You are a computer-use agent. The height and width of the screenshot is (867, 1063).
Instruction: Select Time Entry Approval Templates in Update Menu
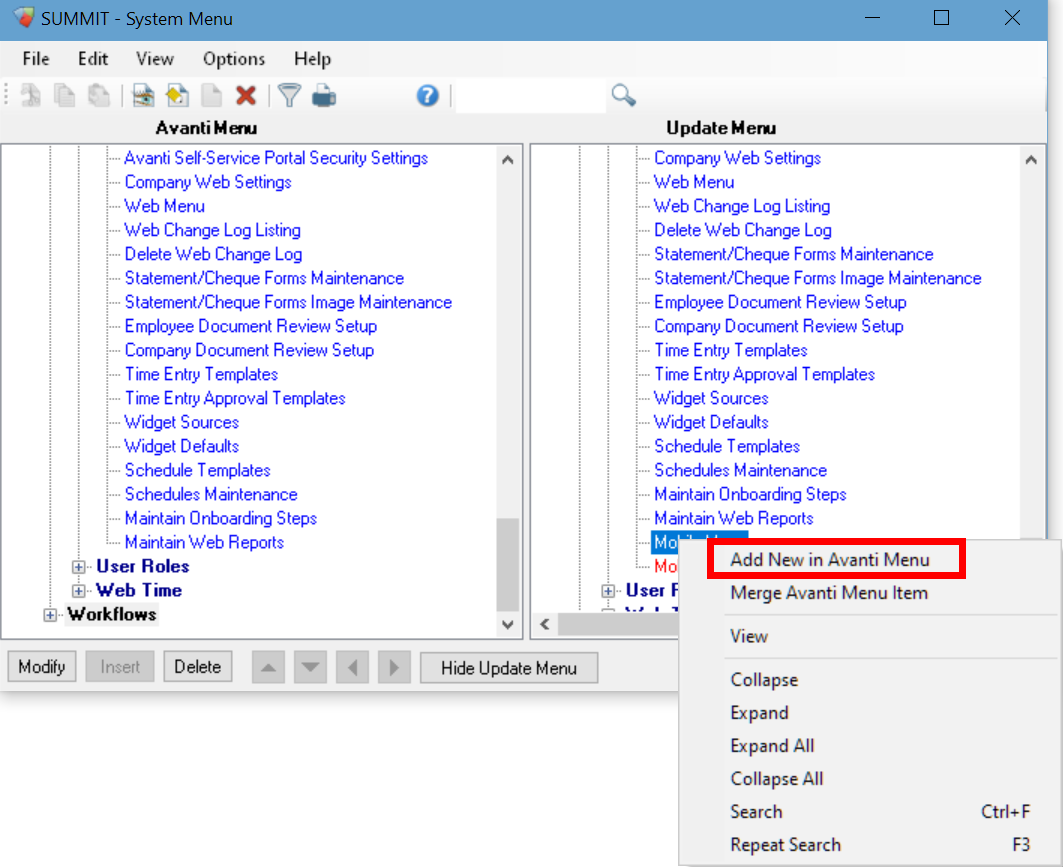(764, 375)
